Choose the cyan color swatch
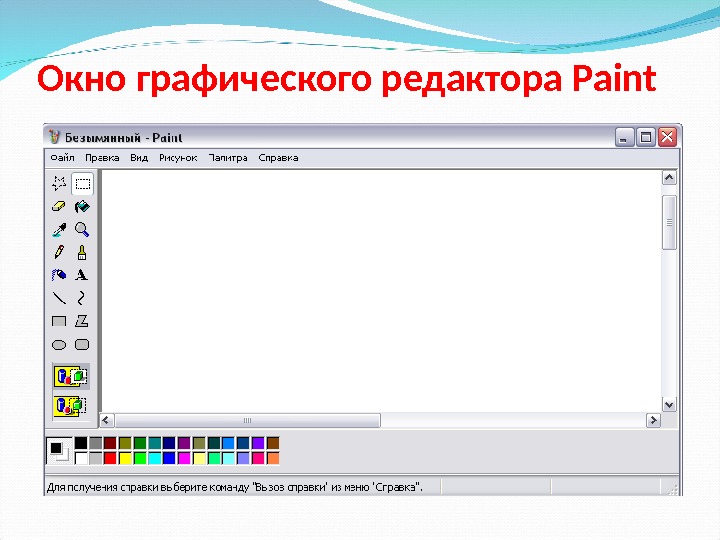 click(155, 458)
